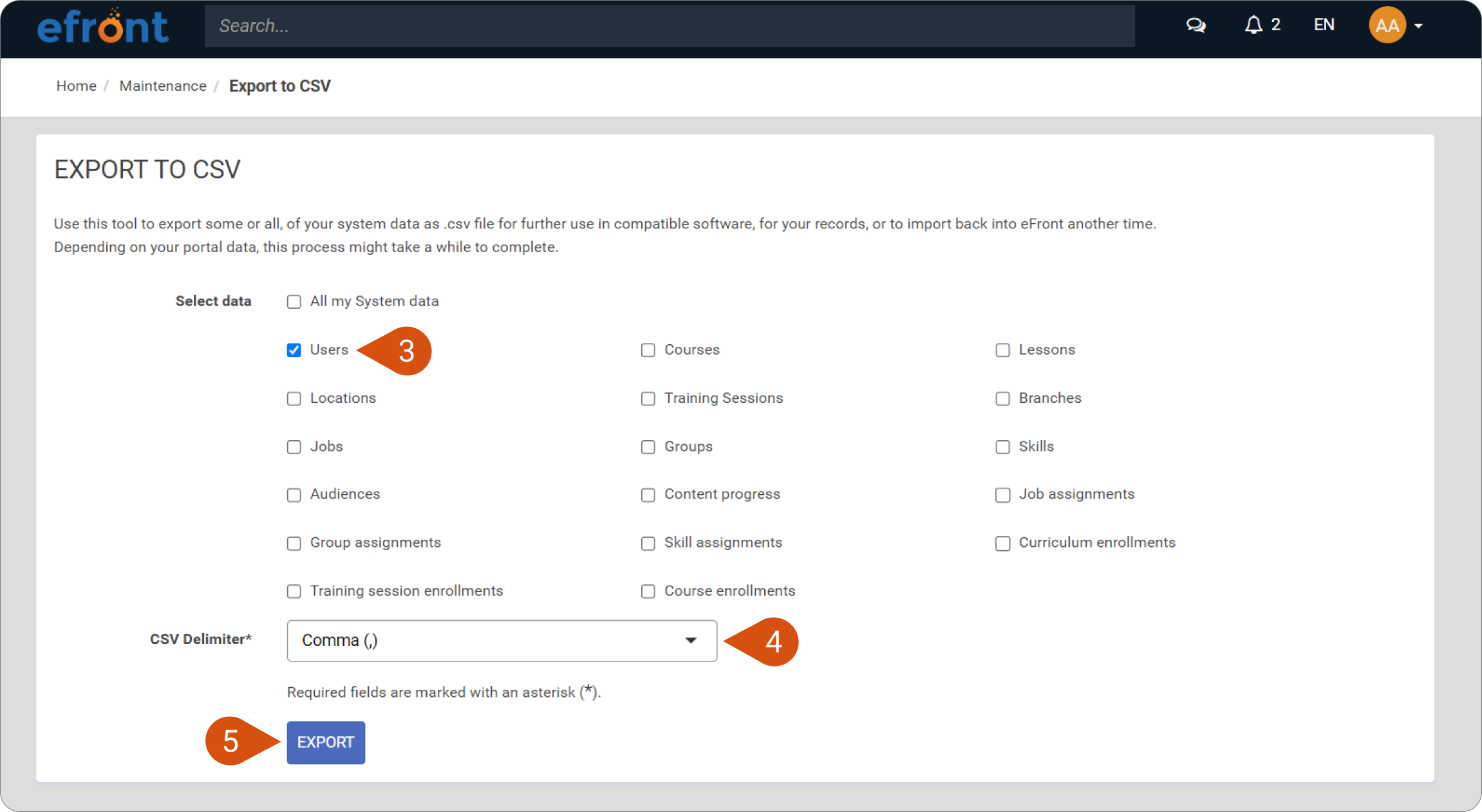Check the Groups checkbox
This screenshot has width=1482, height=812.
(x=648, y=447)
